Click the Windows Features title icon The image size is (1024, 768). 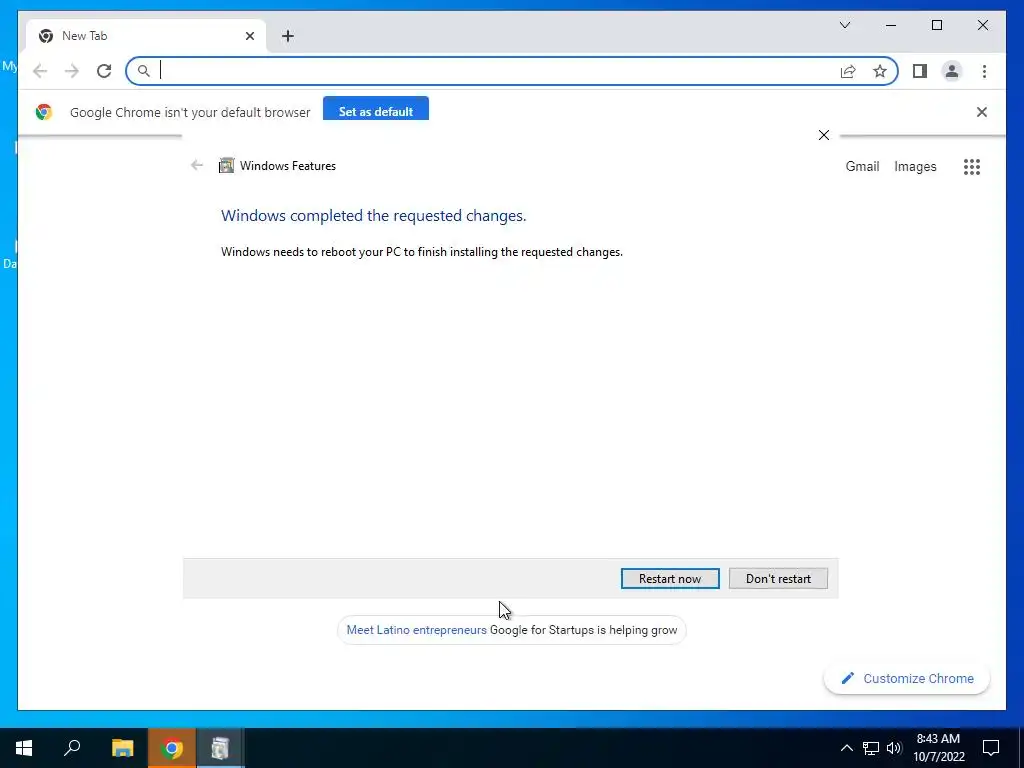[x=226, y=165]
